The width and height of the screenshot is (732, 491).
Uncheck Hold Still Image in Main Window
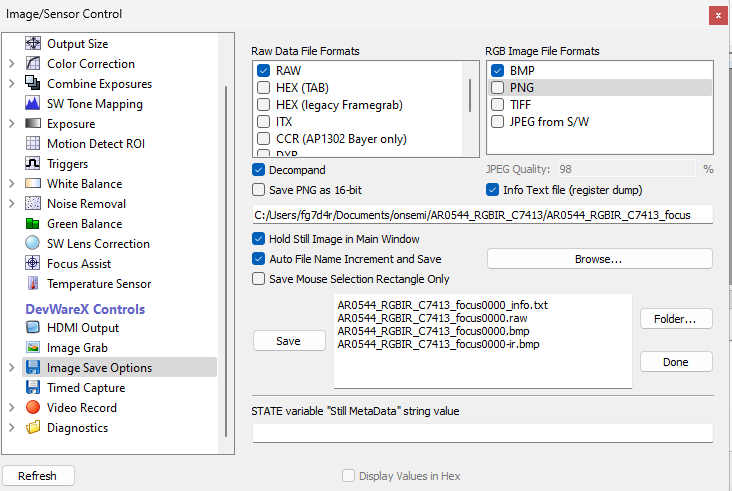259,239
